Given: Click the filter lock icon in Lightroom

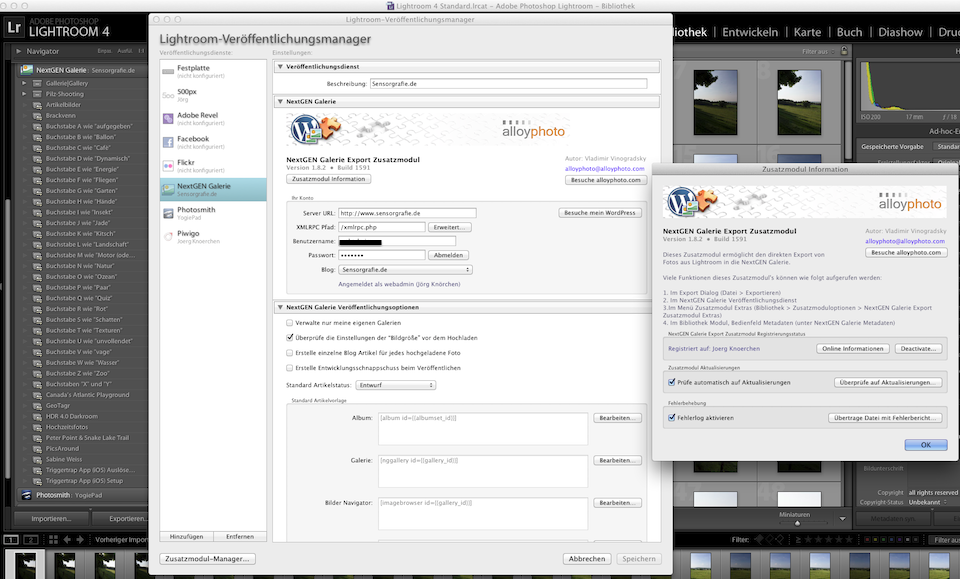Looking at the screenshot, I should coord(844,51).
